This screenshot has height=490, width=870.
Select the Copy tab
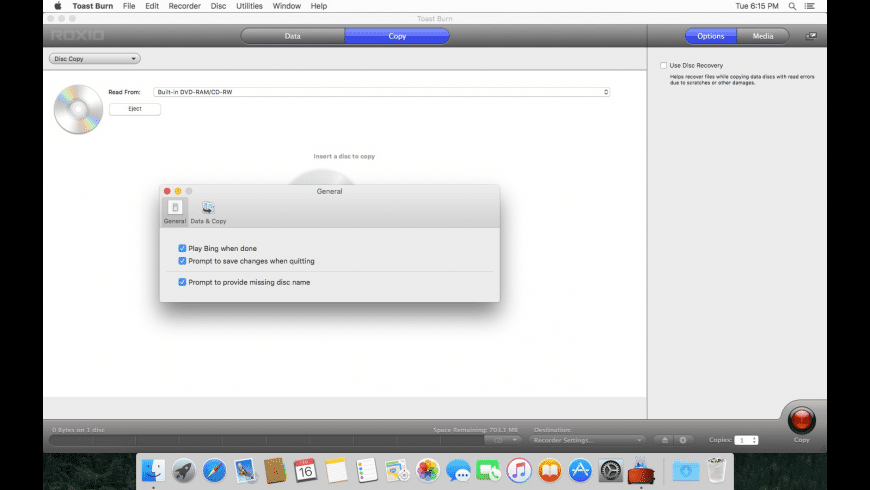[x=397, y=36]
